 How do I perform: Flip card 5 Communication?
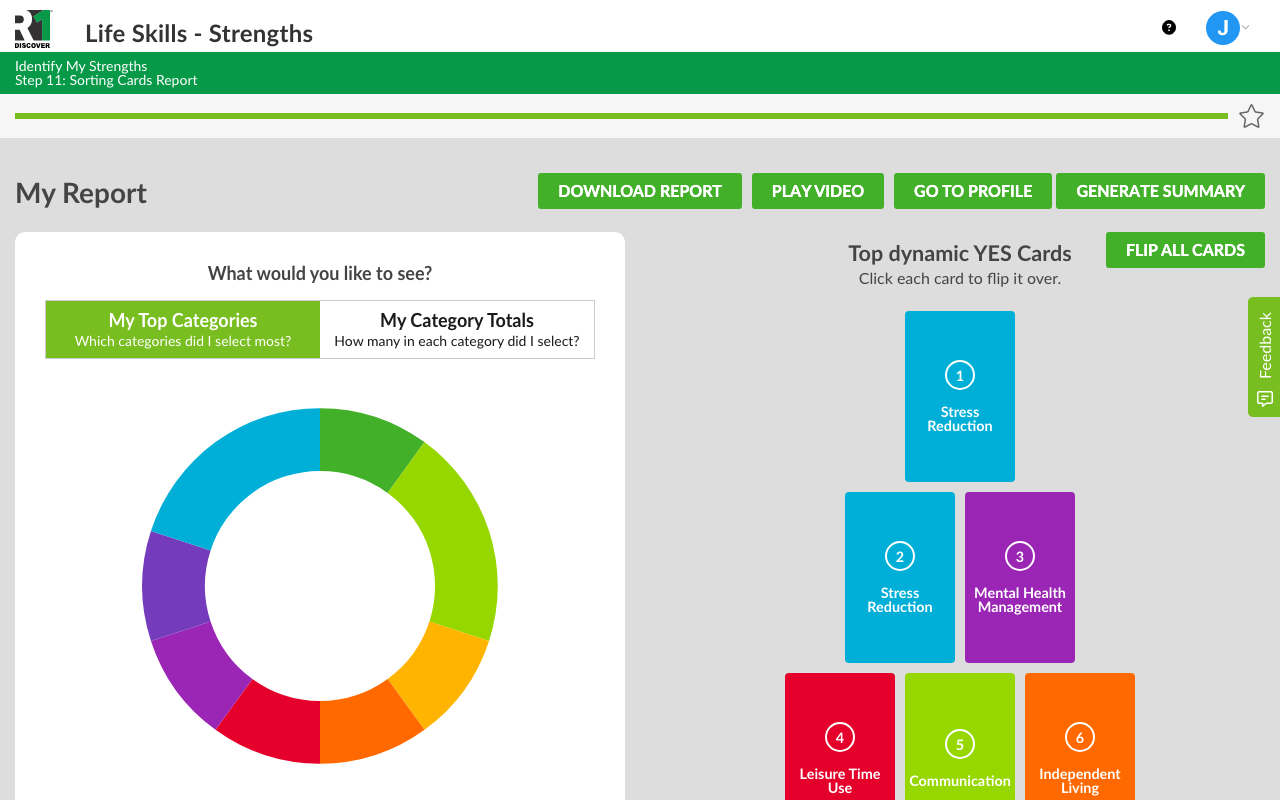[960, 737]
